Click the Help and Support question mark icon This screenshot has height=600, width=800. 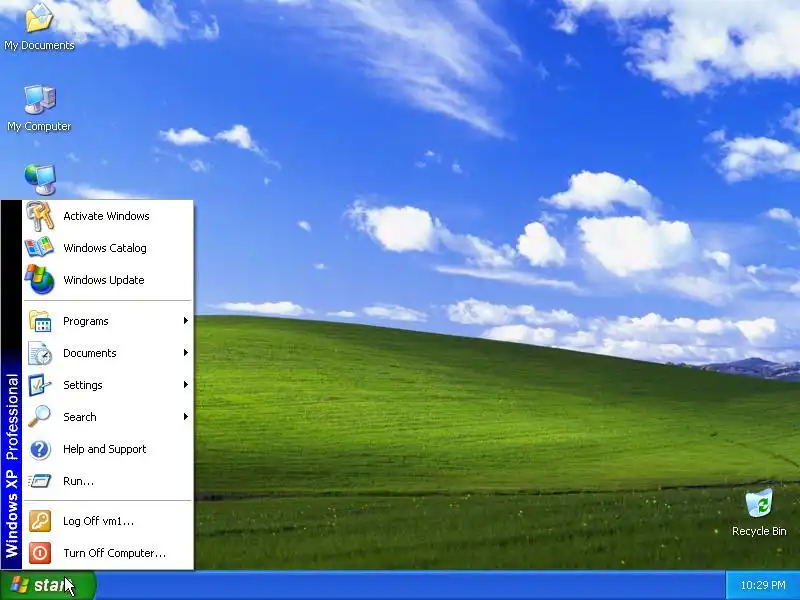(x=40, y=449)
